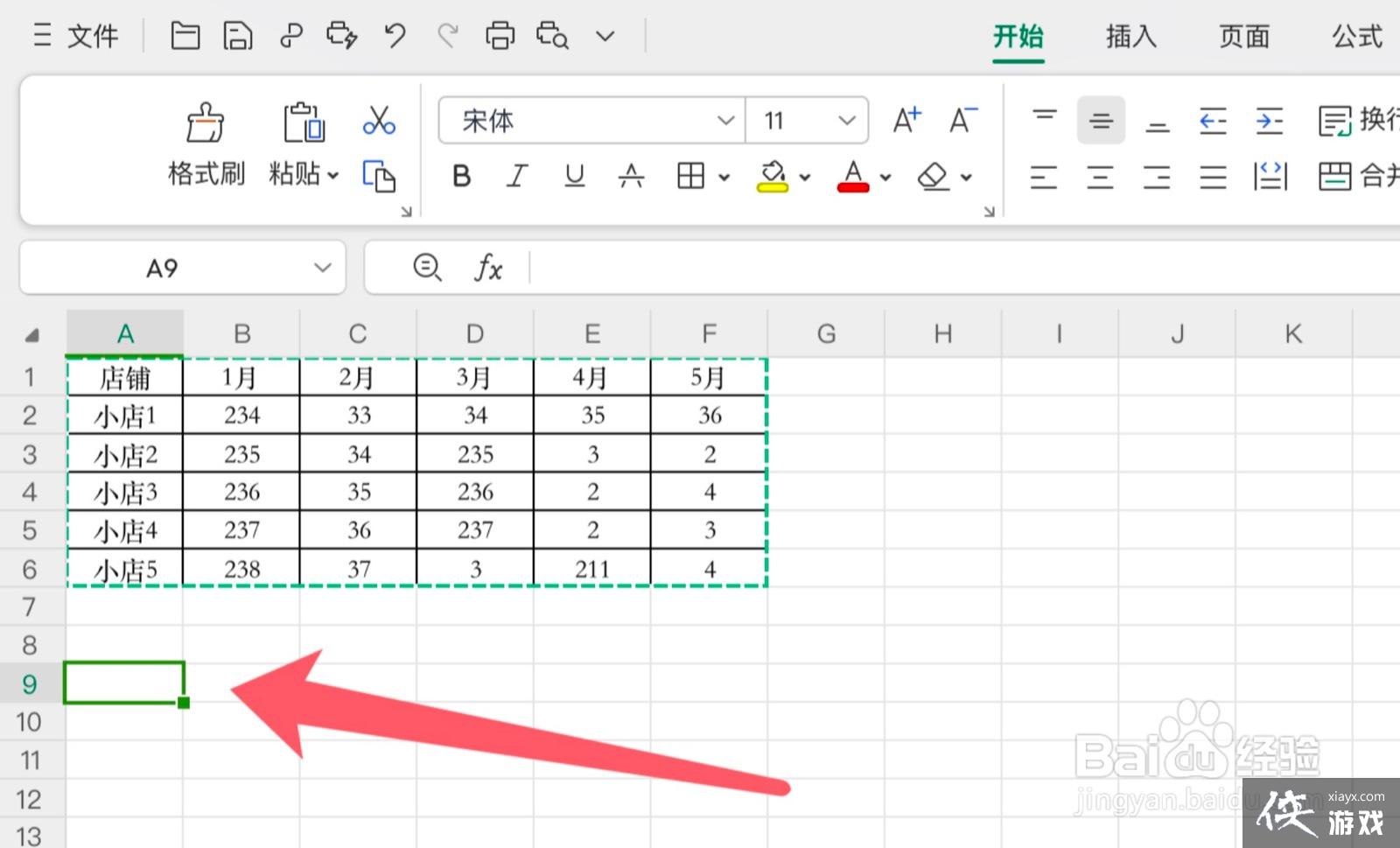
Task: Expand the fill color dropdown arrow
Action: tap(805, 178)
